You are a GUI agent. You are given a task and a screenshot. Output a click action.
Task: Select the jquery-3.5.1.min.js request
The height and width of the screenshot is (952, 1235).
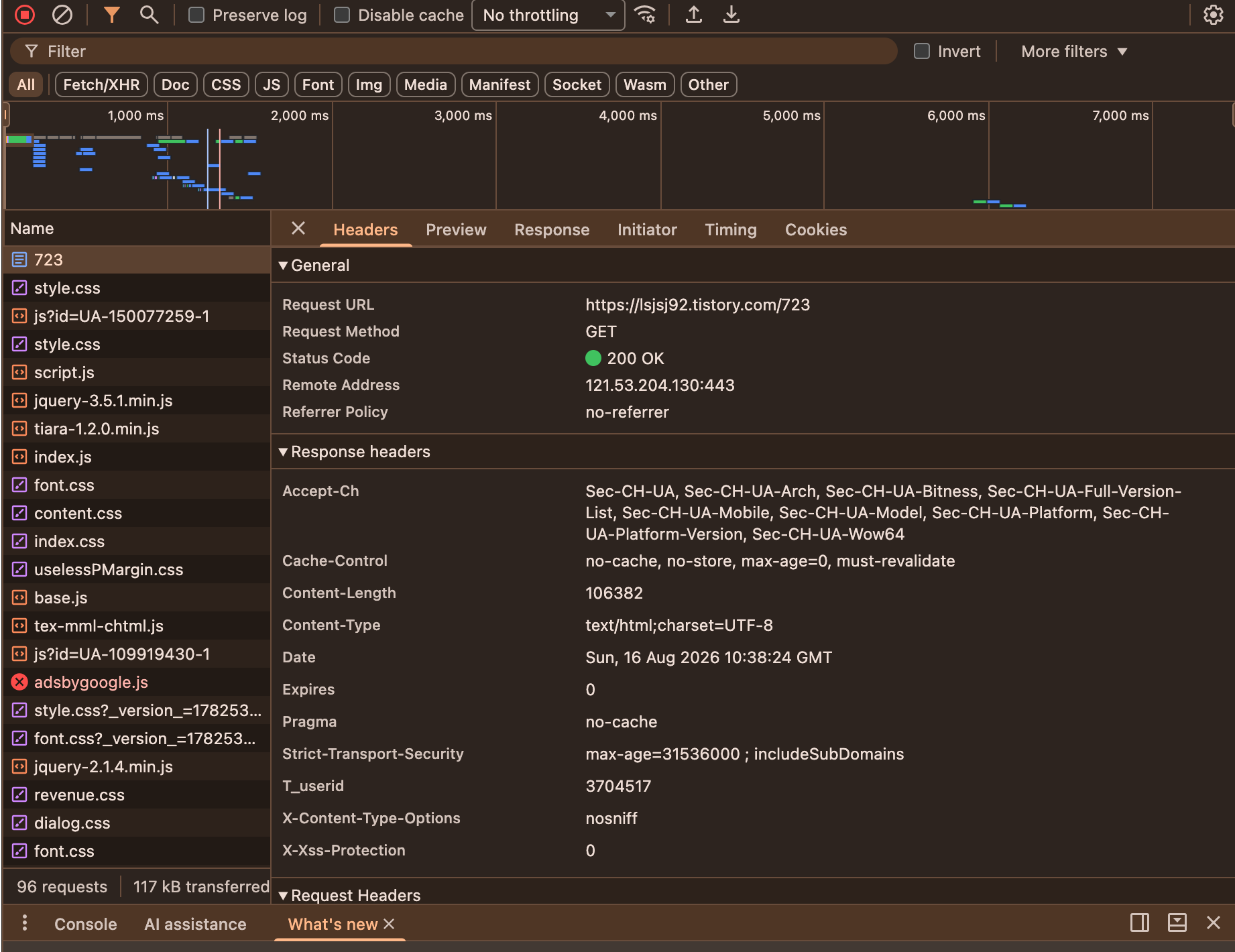click(x=137, y=400)
